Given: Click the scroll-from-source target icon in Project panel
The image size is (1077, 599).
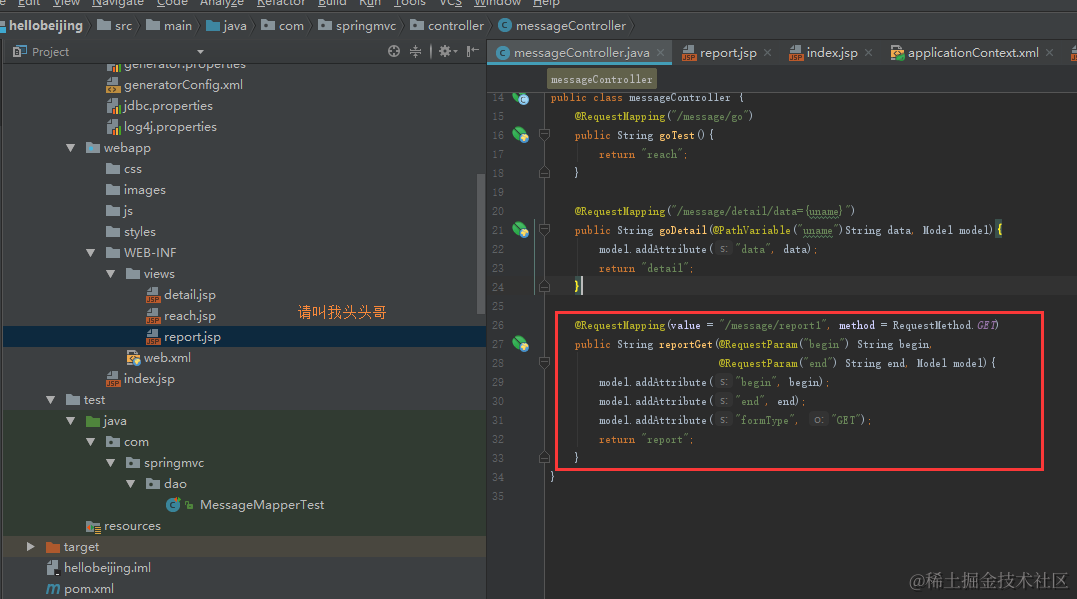Looking at the screenshot, I should coord(394,52).
